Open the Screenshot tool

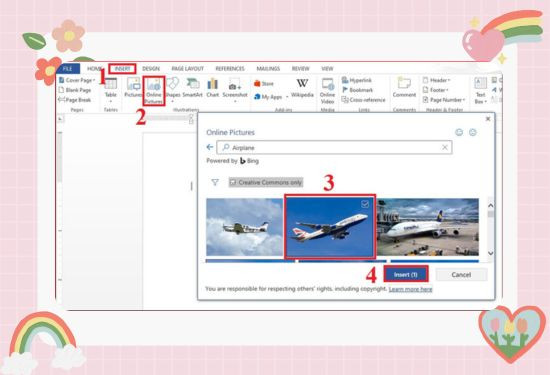click(x=235, y=90)
